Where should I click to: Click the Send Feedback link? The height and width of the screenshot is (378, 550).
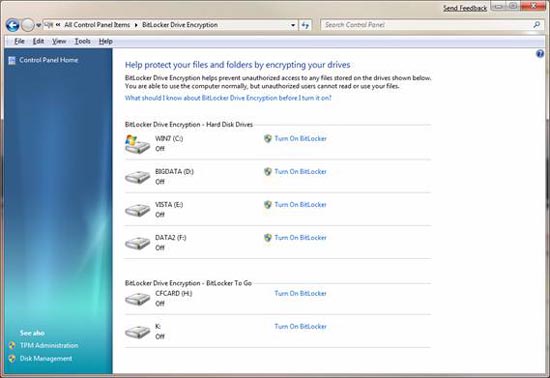coord(465,8)
